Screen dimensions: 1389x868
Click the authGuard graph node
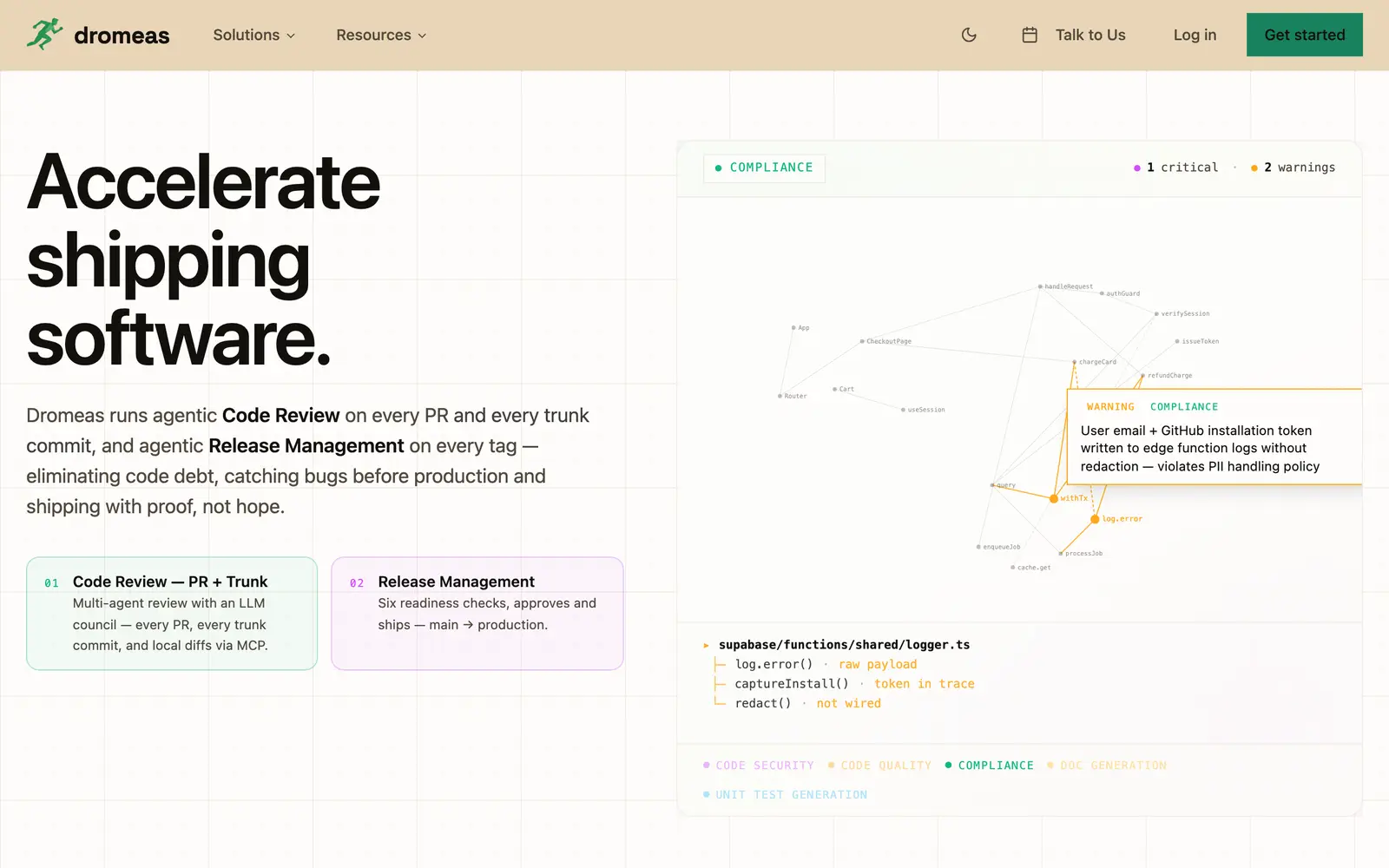pyautogui.click(x=1103, y=293)
